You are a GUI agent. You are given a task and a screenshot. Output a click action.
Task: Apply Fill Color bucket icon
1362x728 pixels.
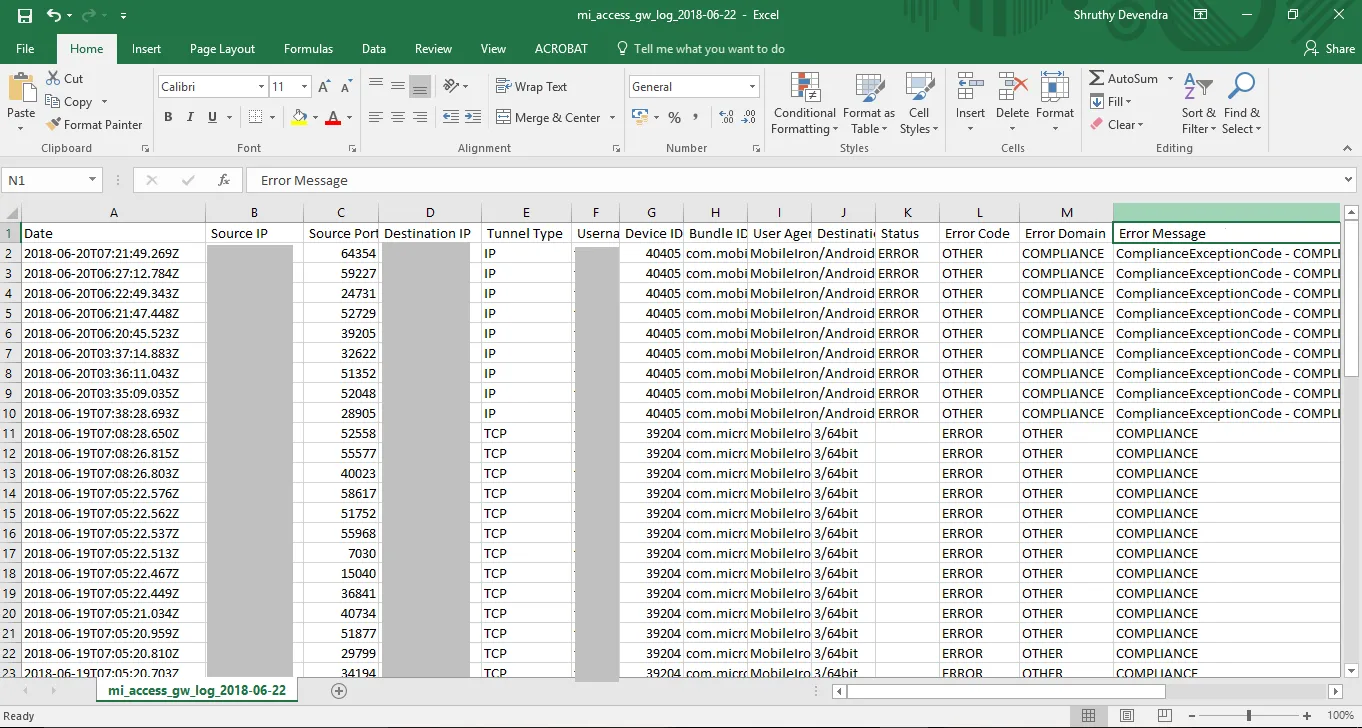(299, 117)
